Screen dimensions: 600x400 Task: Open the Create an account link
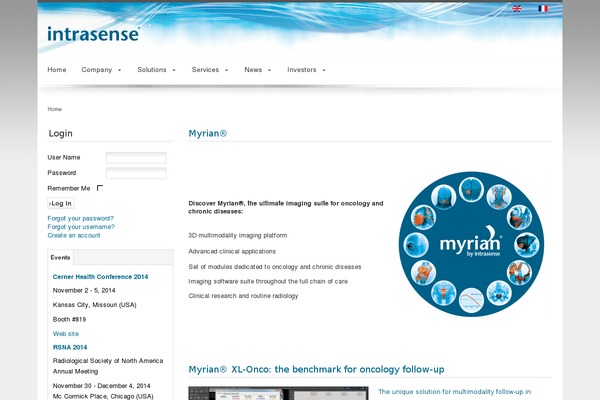coord(74,235)
